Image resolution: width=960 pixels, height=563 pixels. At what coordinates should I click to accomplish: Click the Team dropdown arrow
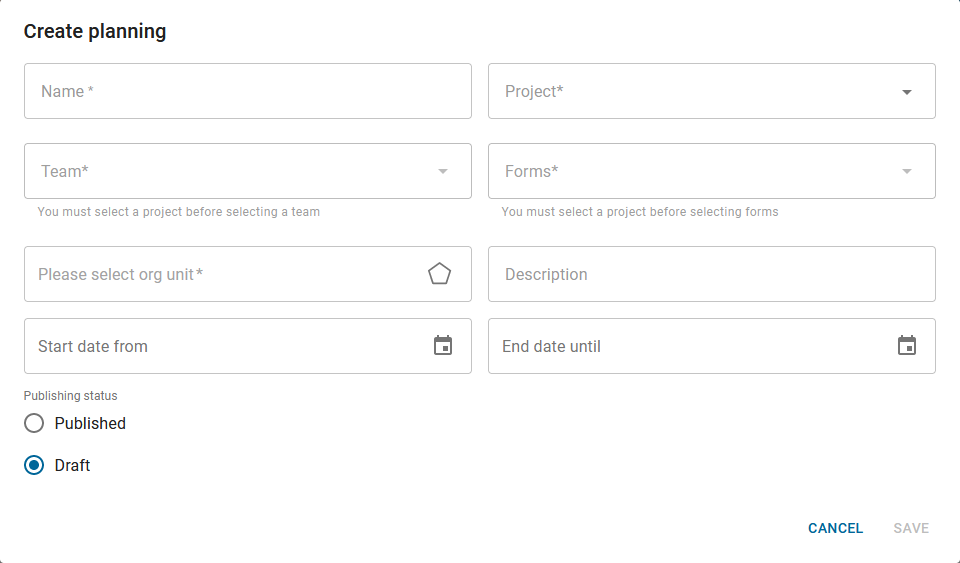pos(443,171)
